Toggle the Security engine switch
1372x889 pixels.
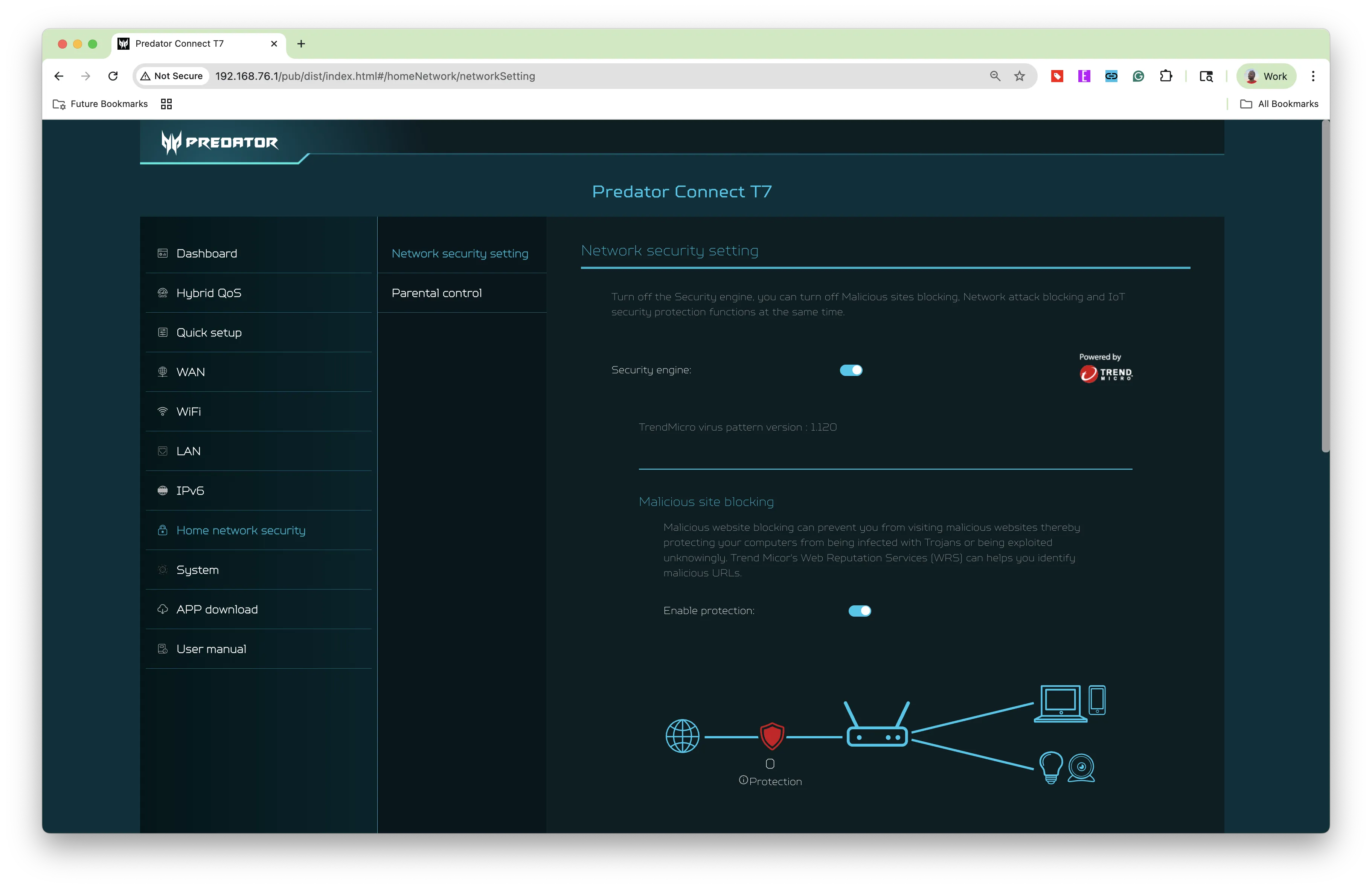click(x=851, y=370)
